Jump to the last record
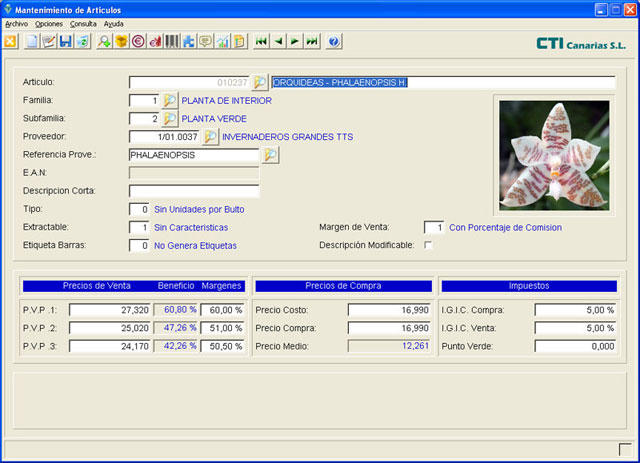Viewport: 640px width, 463px height. point(312,42)
